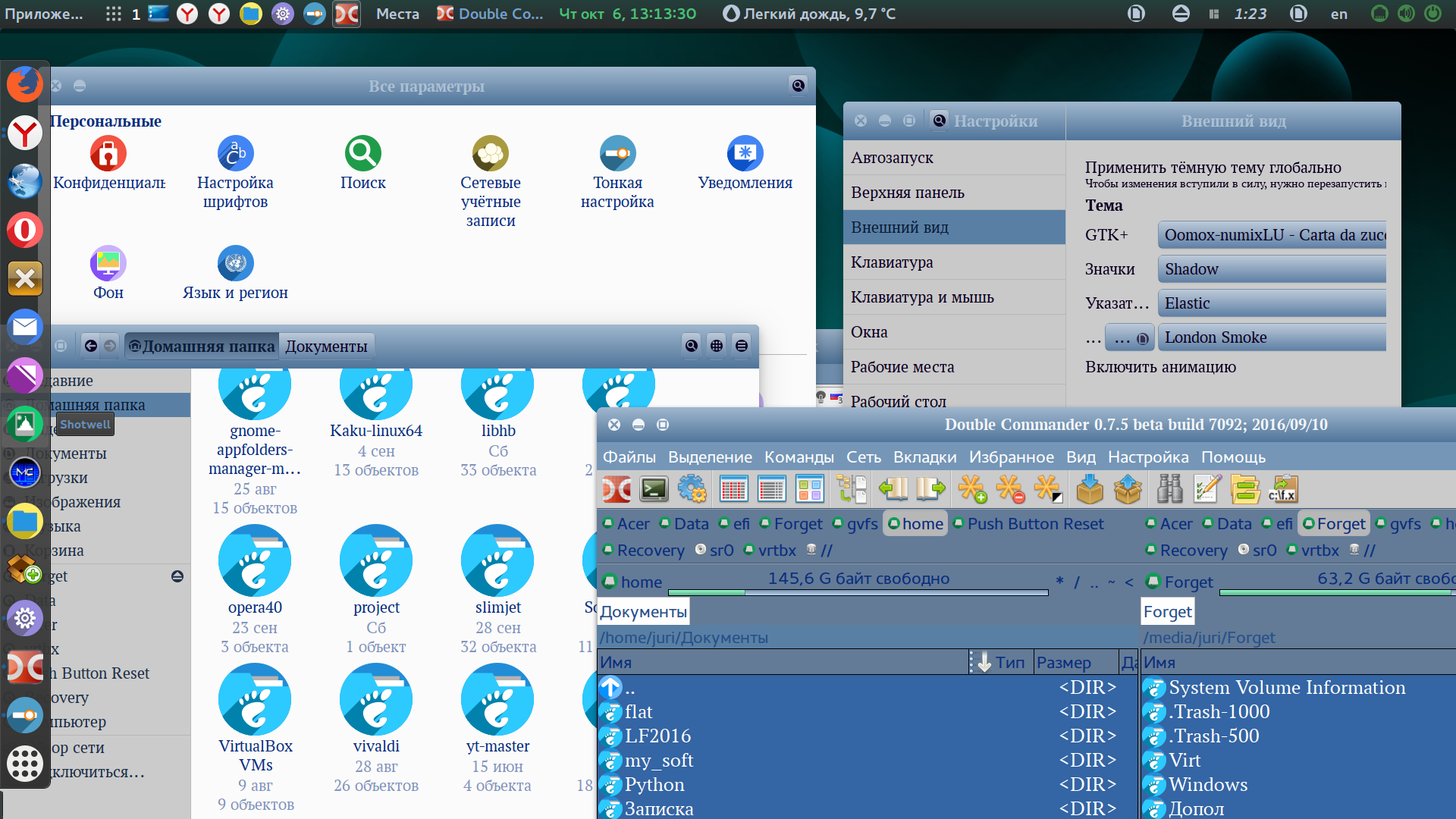Click the options gear toolbar icon
1456x819 pixels.
click(692, 489)
